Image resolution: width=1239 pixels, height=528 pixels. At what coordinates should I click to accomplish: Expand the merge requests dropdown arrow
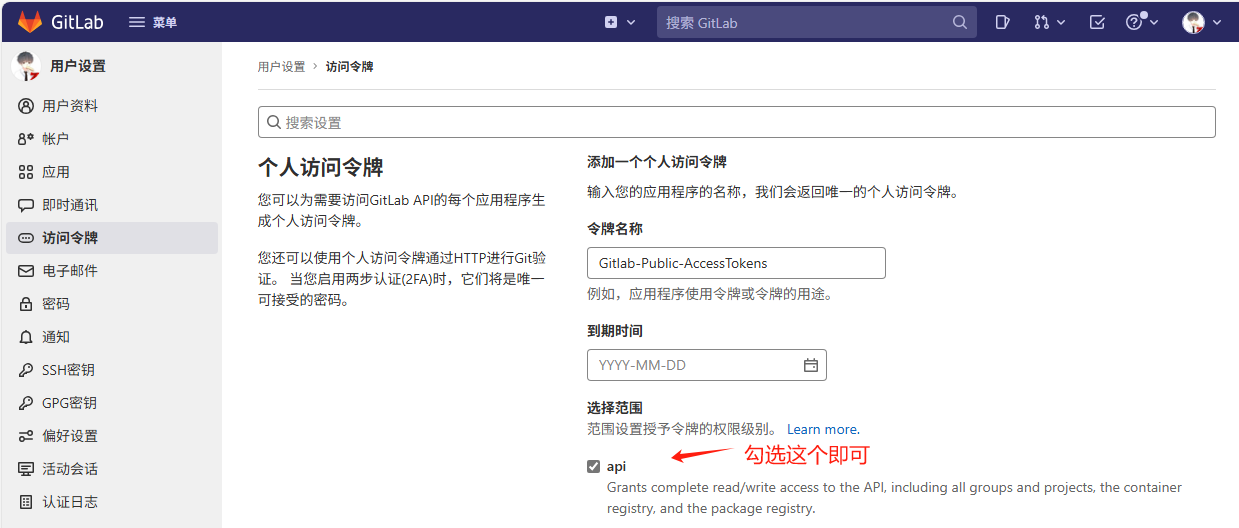[1061, 22]
